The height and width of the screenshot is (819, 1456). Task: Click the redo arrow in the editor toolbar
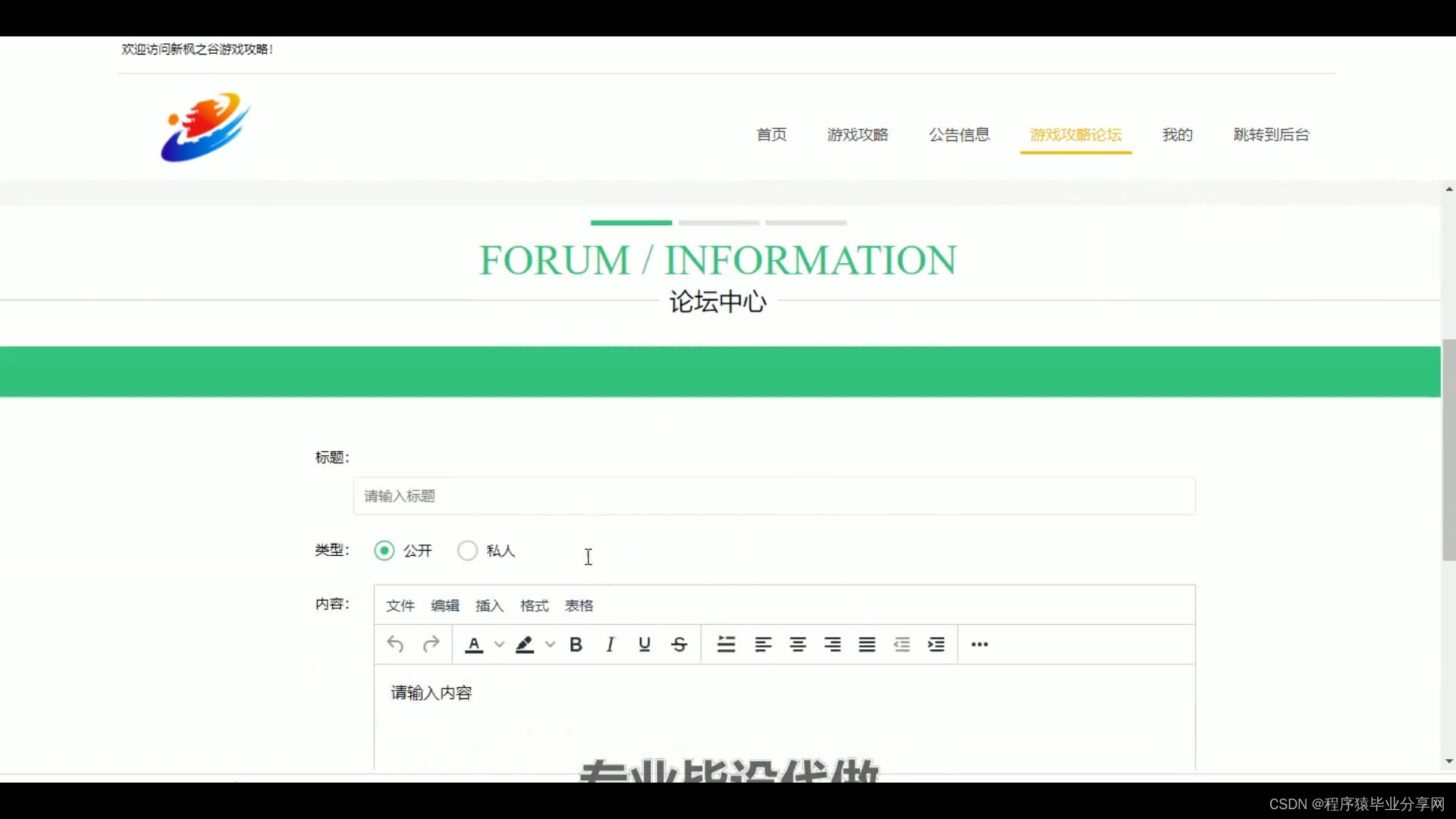431,645
